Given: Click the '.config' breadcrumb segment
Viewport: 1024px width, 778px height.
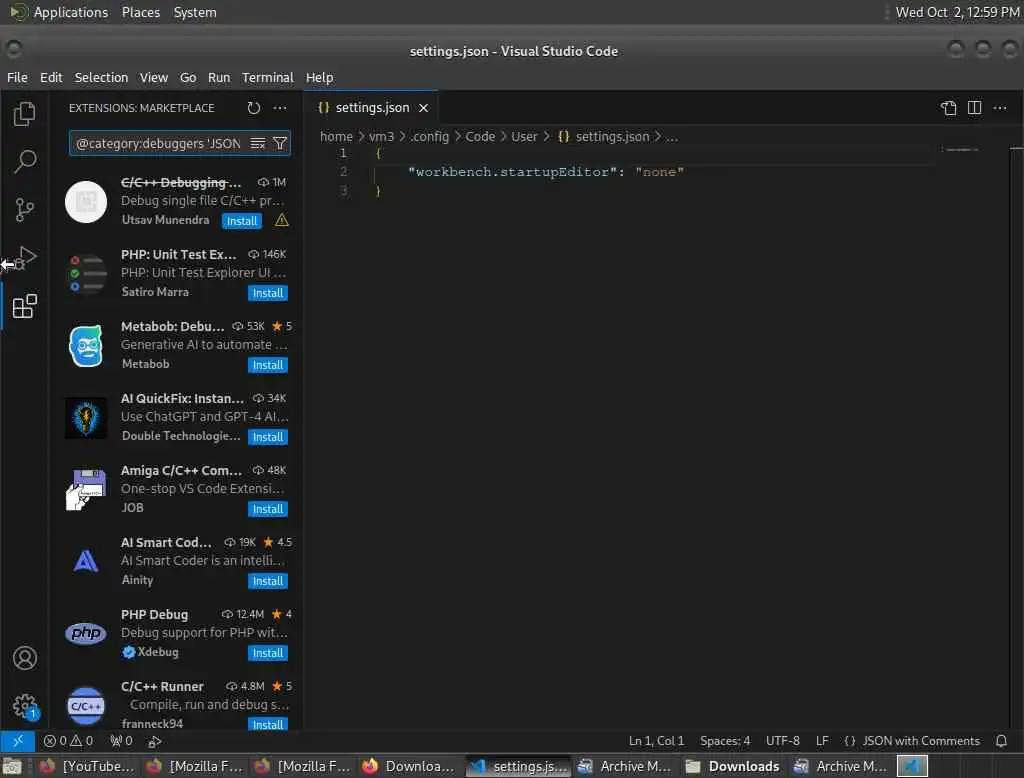Looking at the screenshot, I should pyautogui.click(x=430, y=137).
